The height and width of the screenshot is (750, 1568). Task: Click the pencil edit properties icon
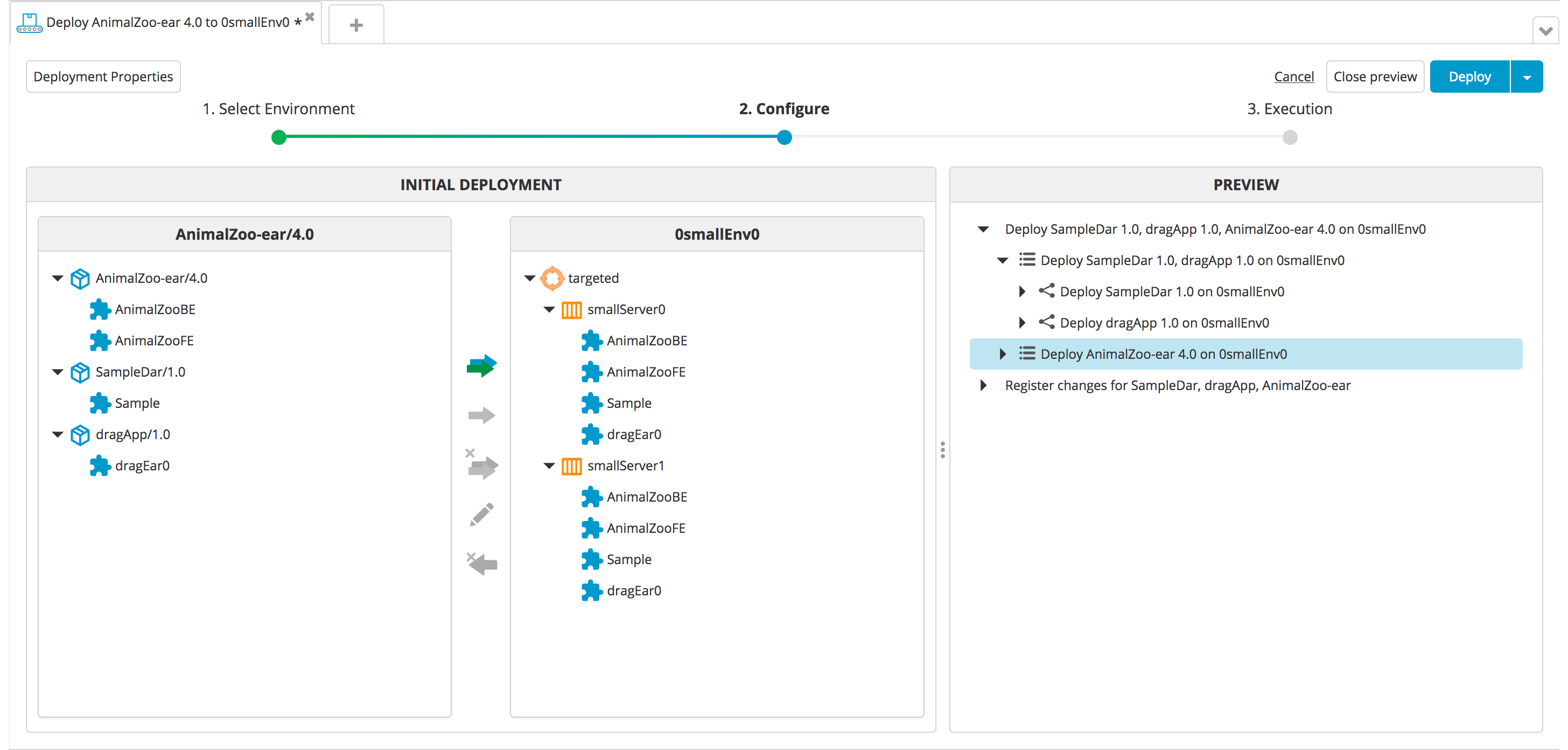[481, 515]
